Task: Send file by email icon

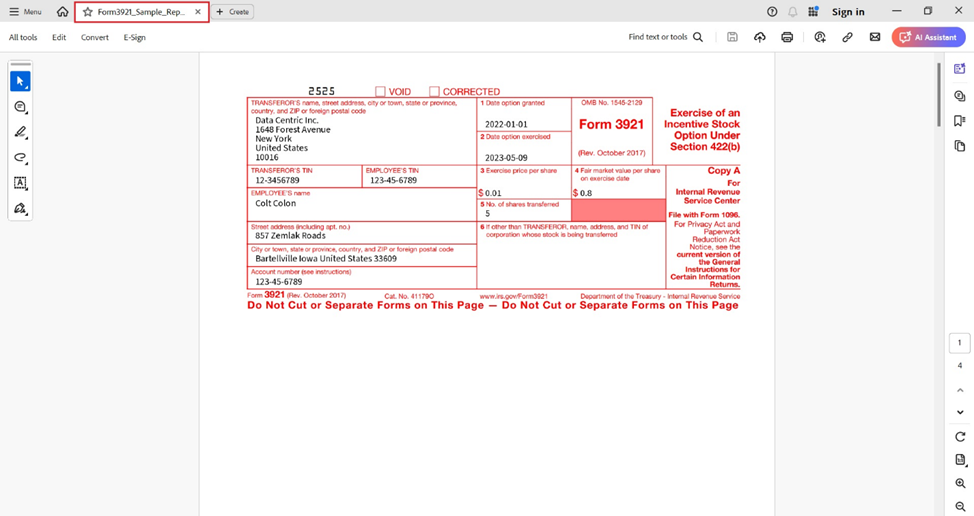Action: pos(875,37)
